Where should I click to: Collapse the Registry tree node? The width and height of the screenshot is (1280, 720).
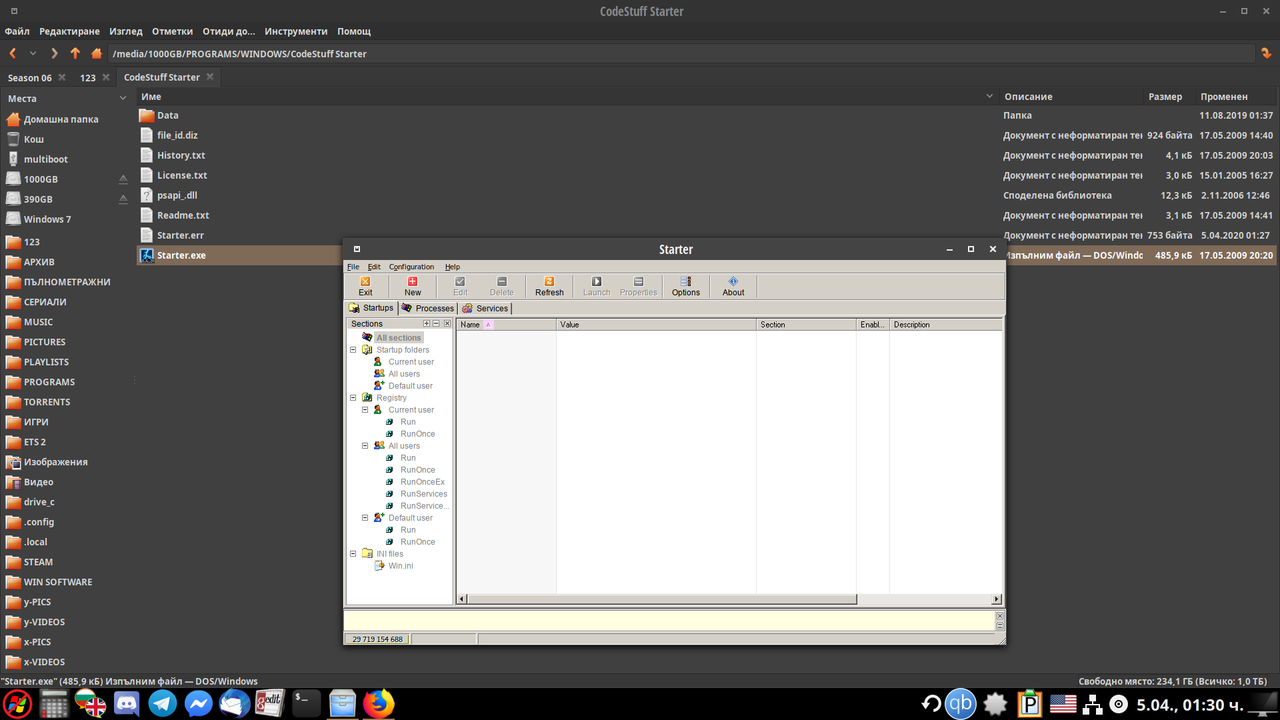click(x=354, y=398)
